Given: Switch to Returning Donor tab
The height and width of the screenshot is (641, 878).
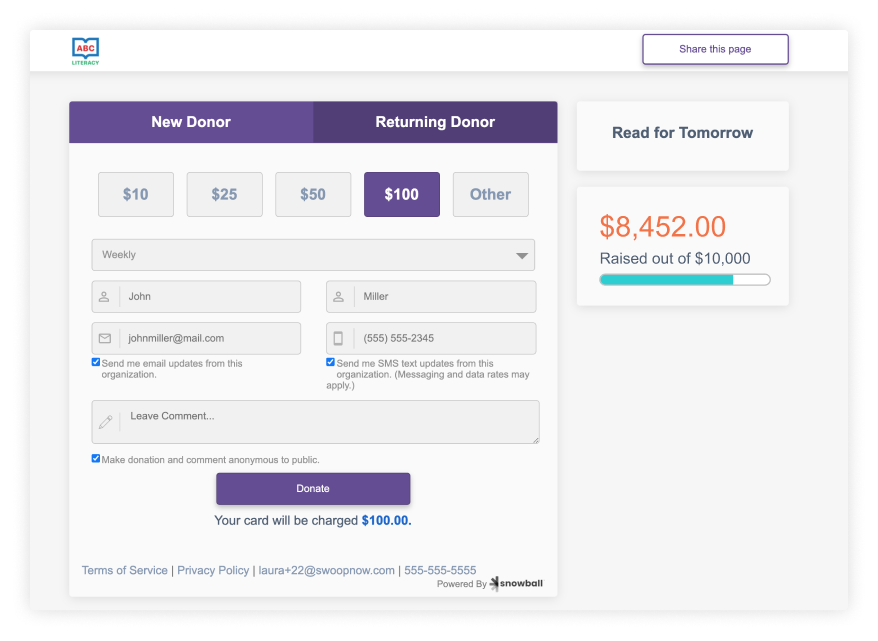Looking at the screenshot, I should (x=435, y=122).
